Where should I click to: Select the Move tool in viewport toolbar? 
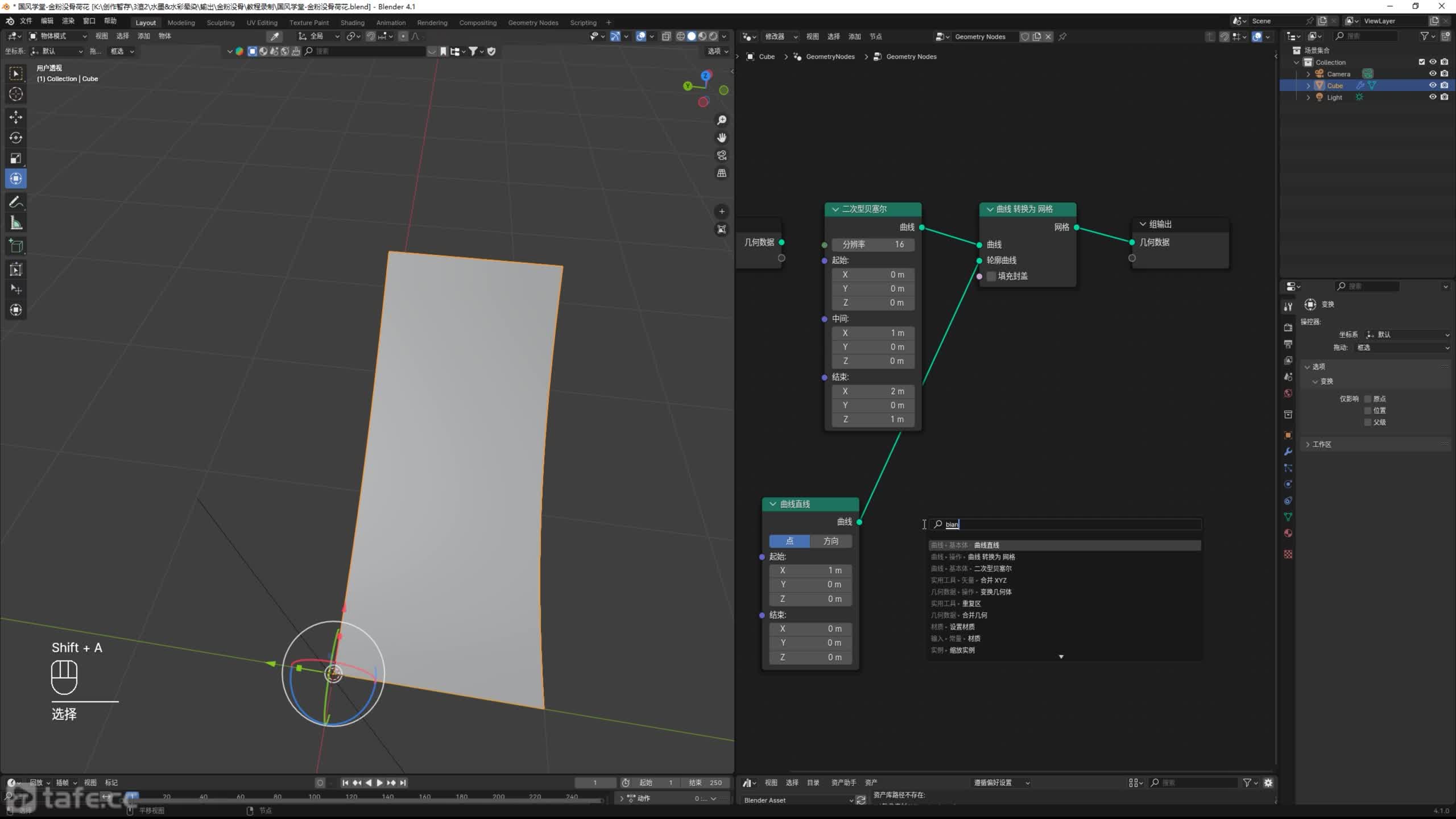16,117
